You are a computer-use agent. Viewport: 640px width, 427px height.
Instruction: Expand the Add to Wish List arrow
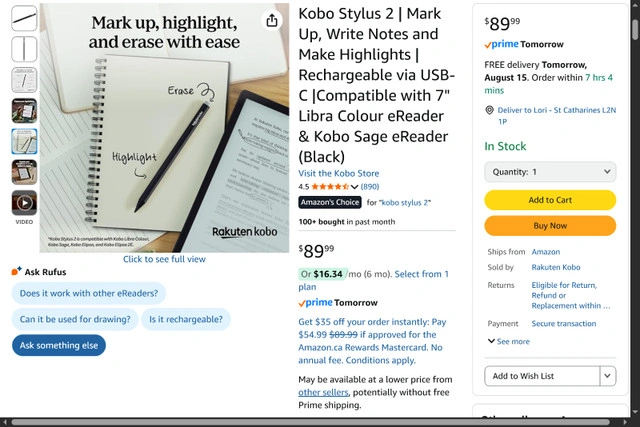pyautogui.click(x=607, y=376)
